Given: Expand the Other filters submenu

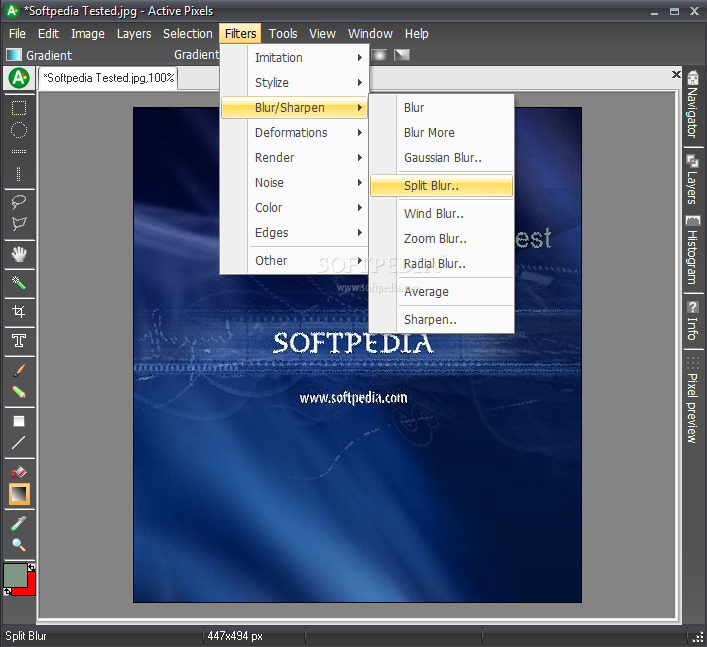Looking at the screenshot, I should pyautogui.click(x=294, y=261).
